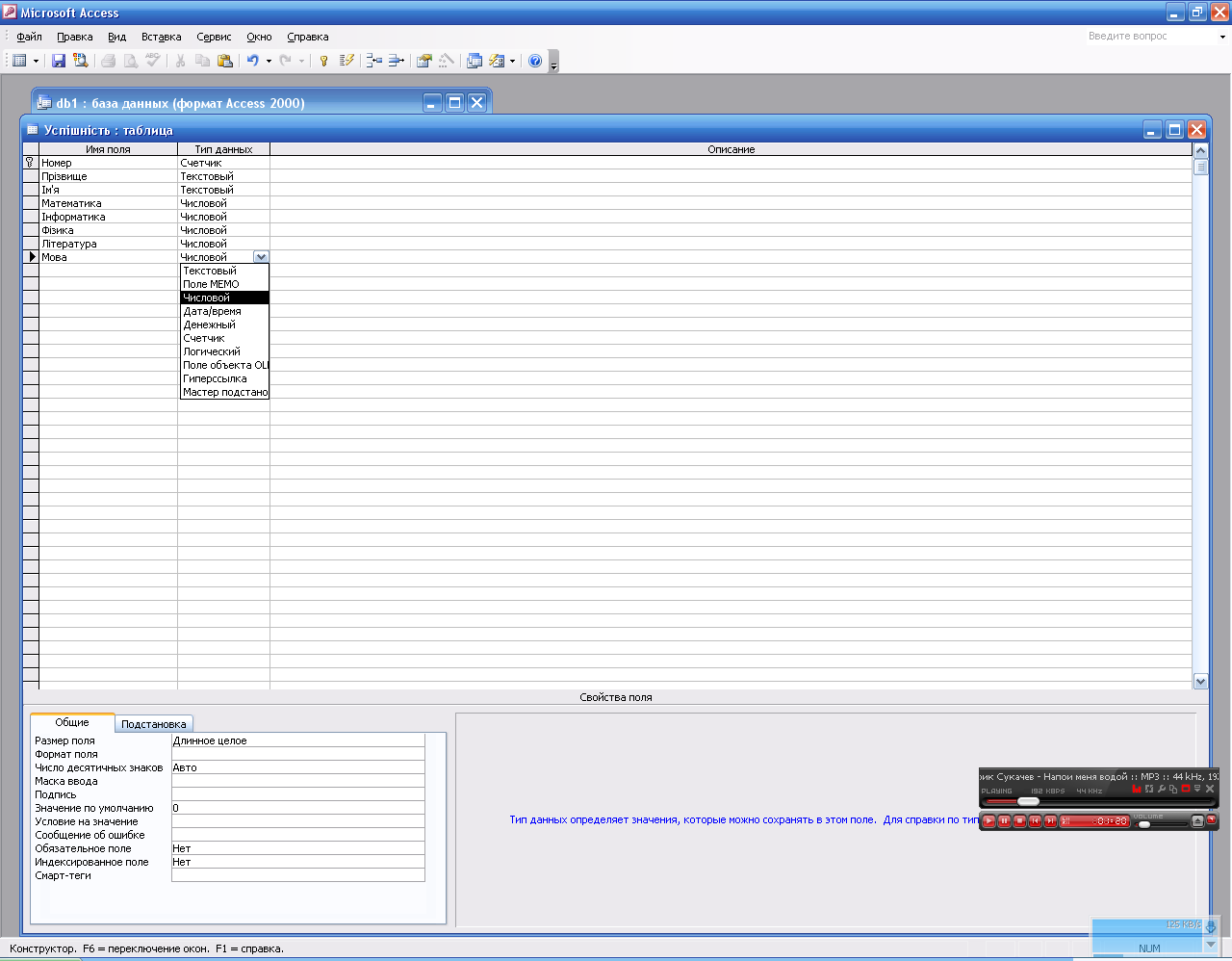Click the Undo arrow icon
The height and width of the screenshot is (961, 1232).
click(253, 61)
